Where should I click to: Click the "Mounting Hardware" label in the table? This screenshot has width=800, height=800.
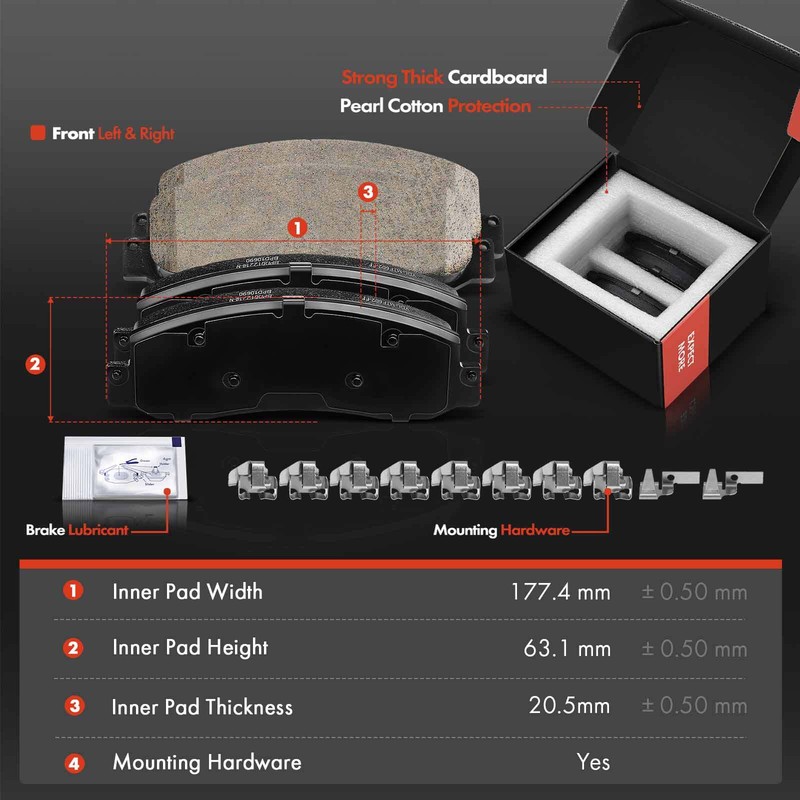[x=207, y=762]
